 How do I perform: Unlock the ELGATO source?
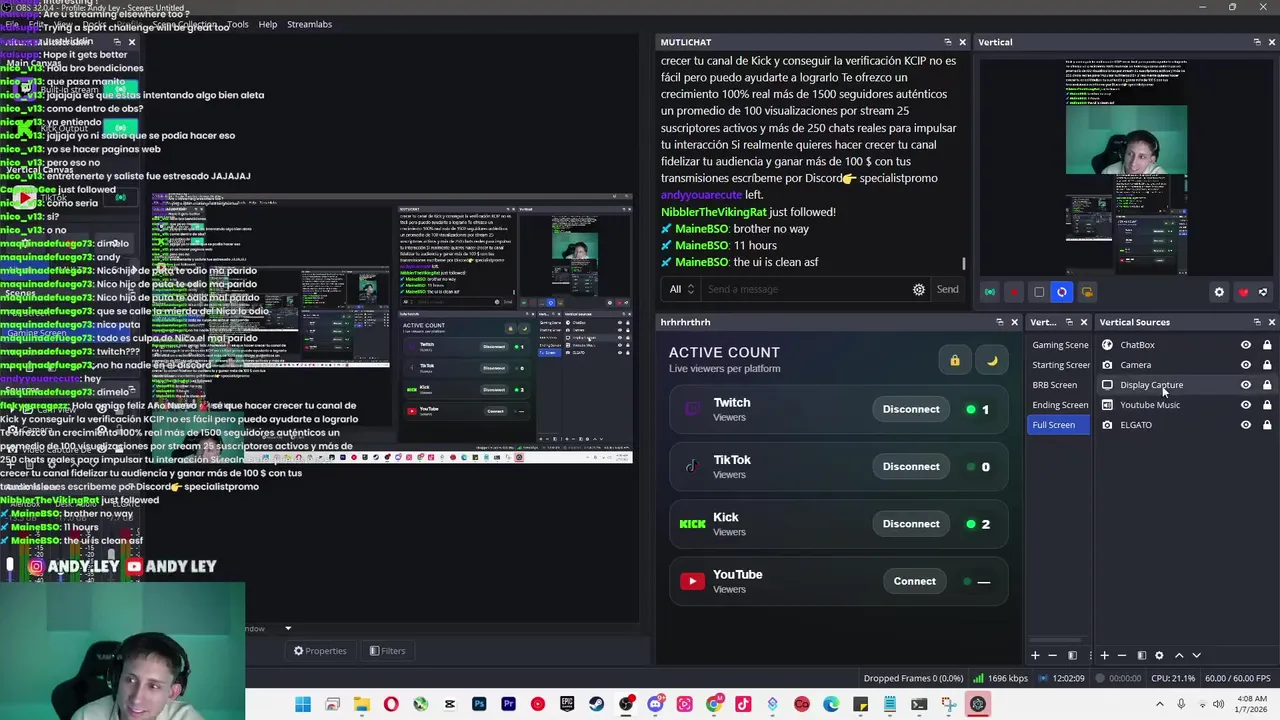1266,425
